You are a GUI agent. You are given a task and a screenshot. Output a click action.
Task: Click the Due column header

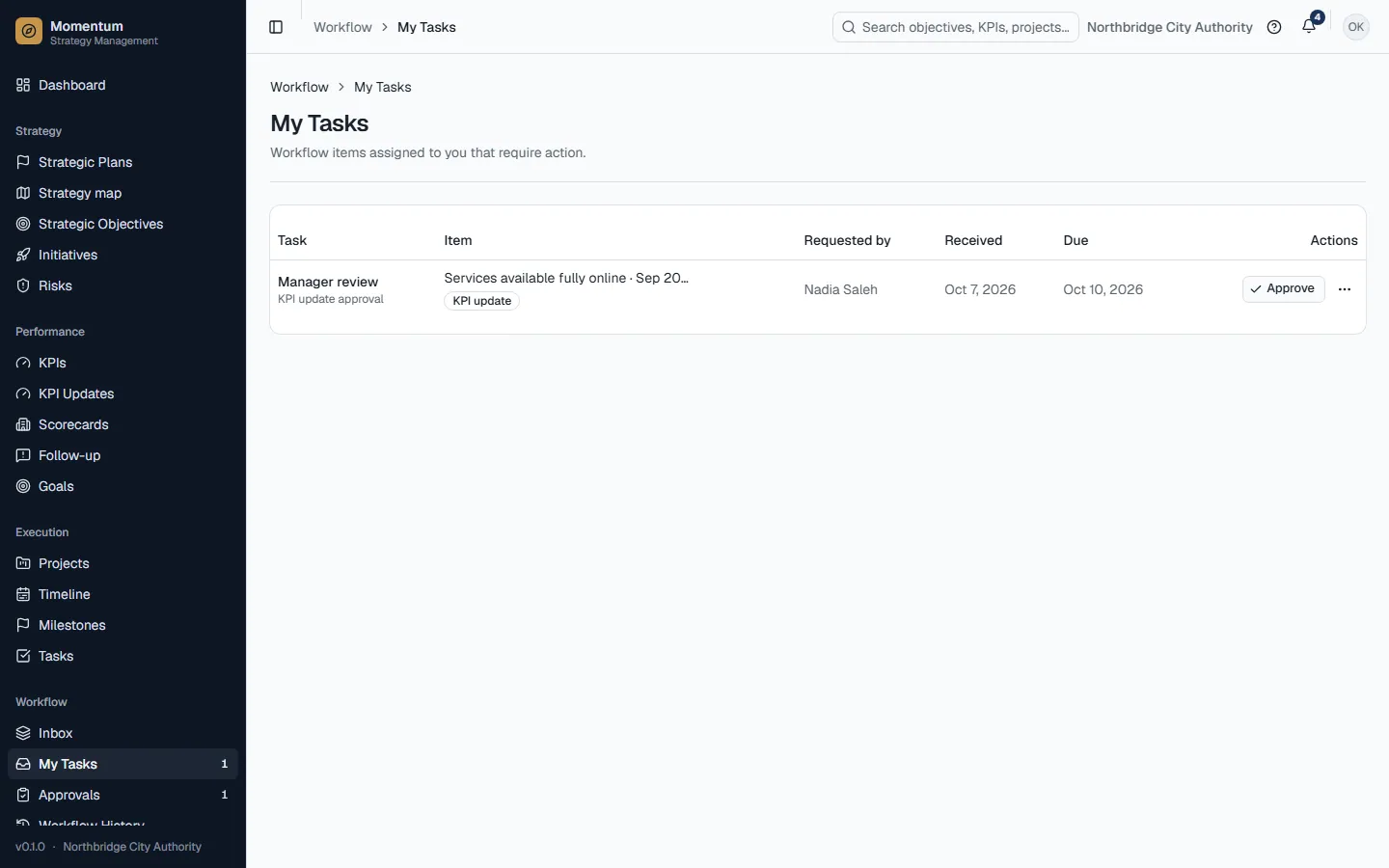click(1076, 240)
